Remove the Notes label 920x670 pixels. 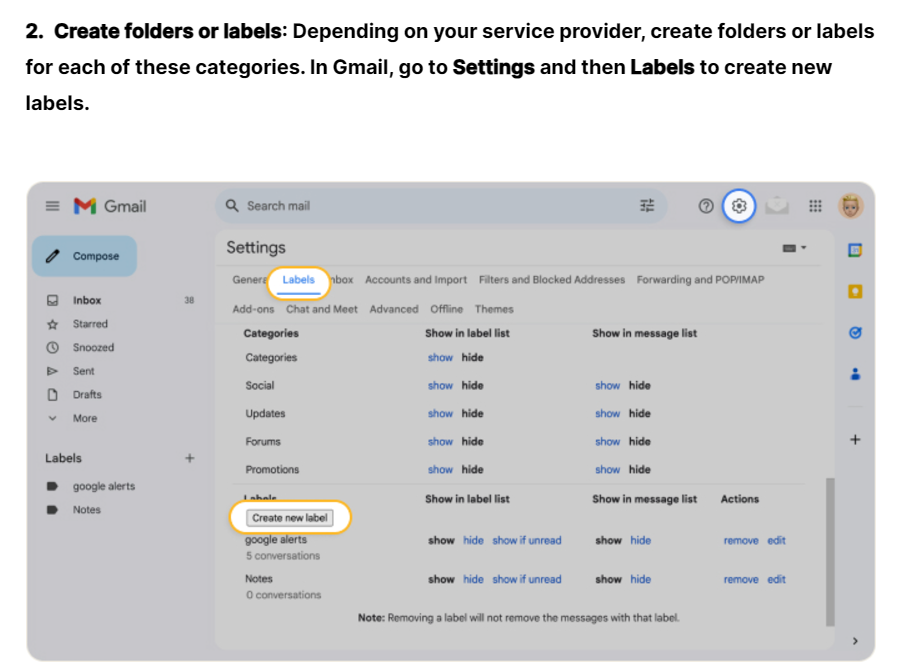click(741, 579)
